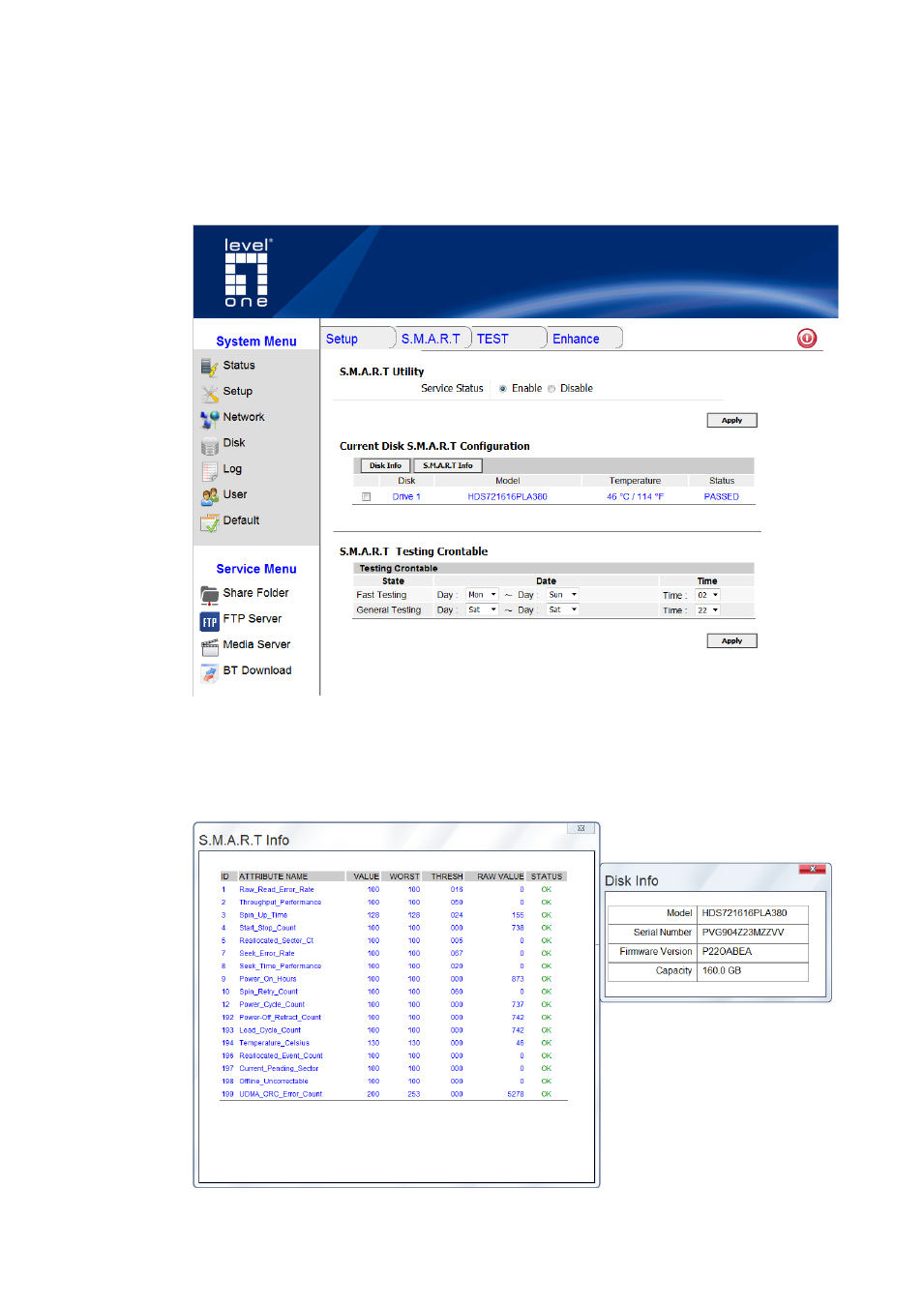Click the Media Server clapperboard icon

click(209, 646)
